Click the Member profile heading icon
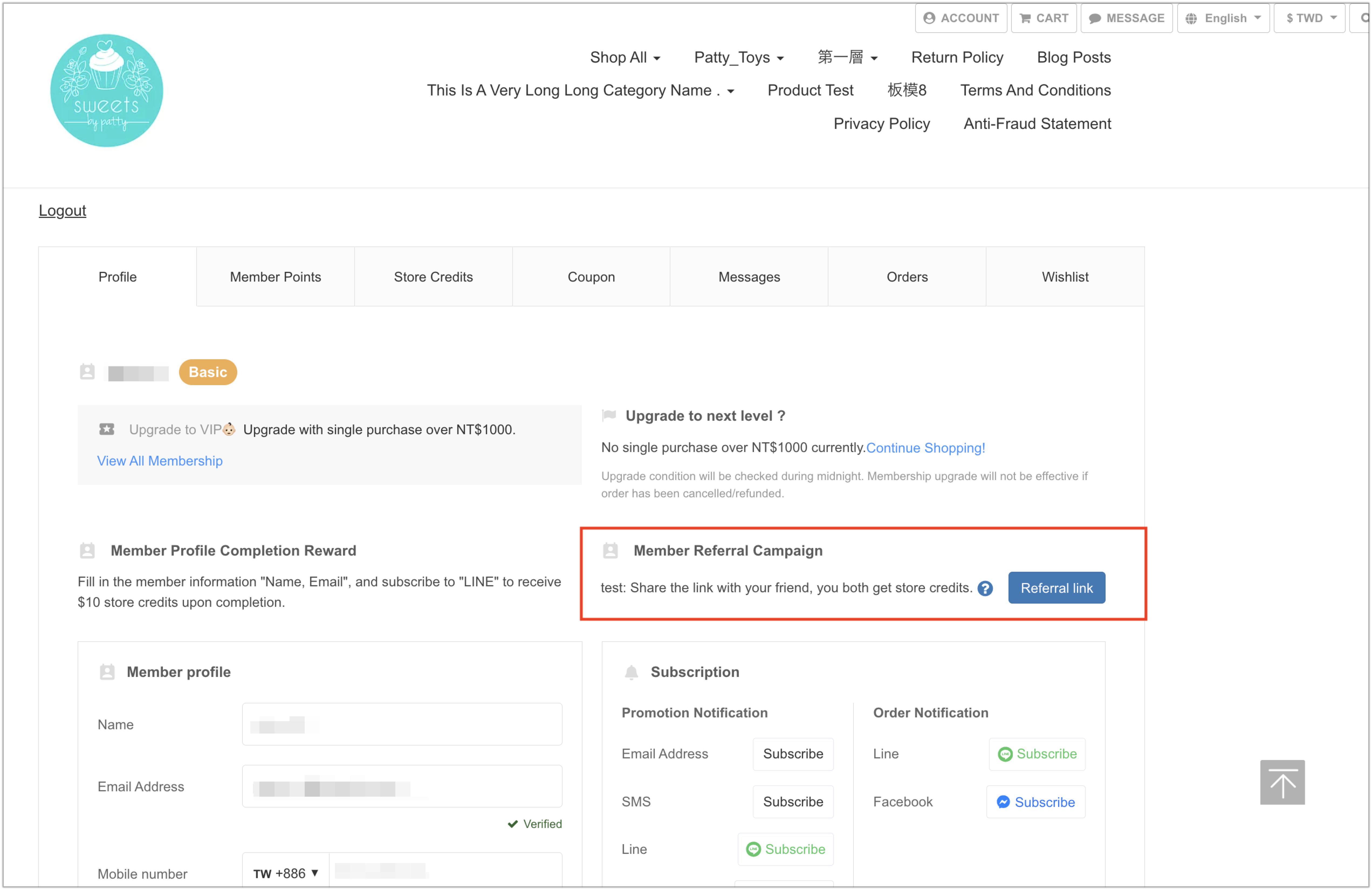 click(107, 672)
